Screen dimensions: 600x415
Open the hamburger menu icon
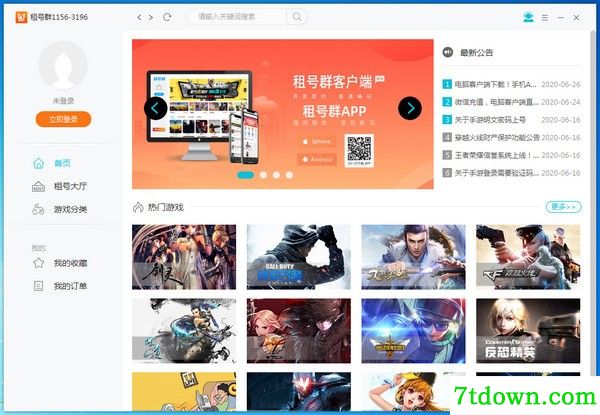(545, 18)
